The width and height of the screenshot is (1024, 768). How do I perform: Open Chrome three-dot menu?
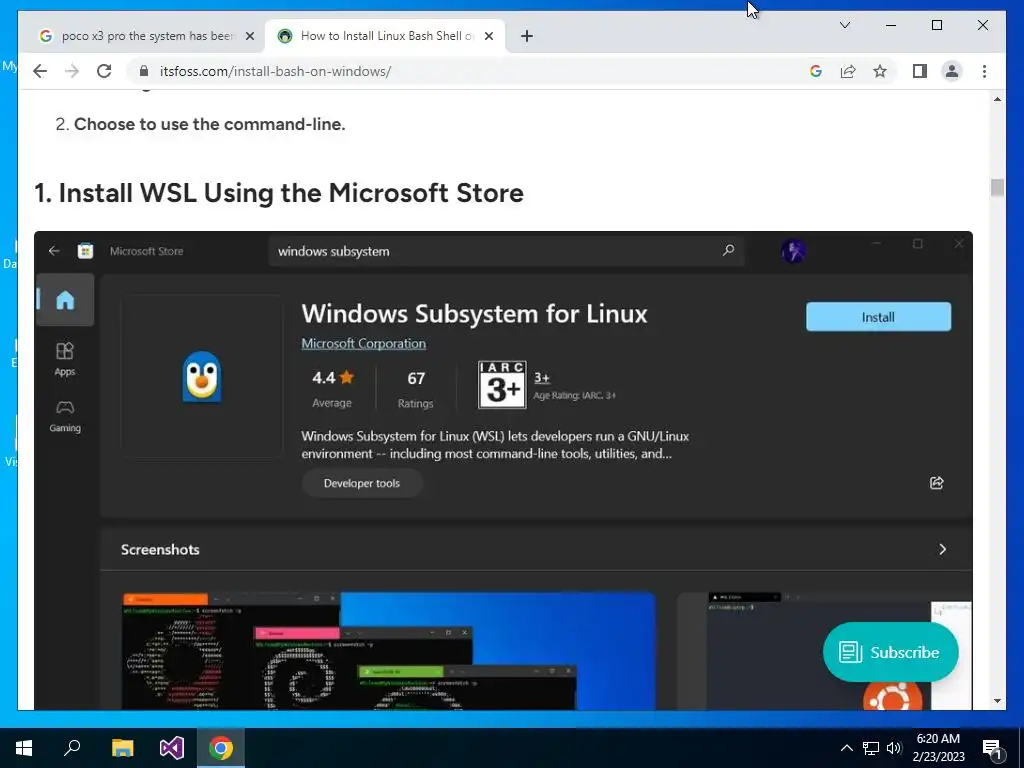[x=984, y=71]
